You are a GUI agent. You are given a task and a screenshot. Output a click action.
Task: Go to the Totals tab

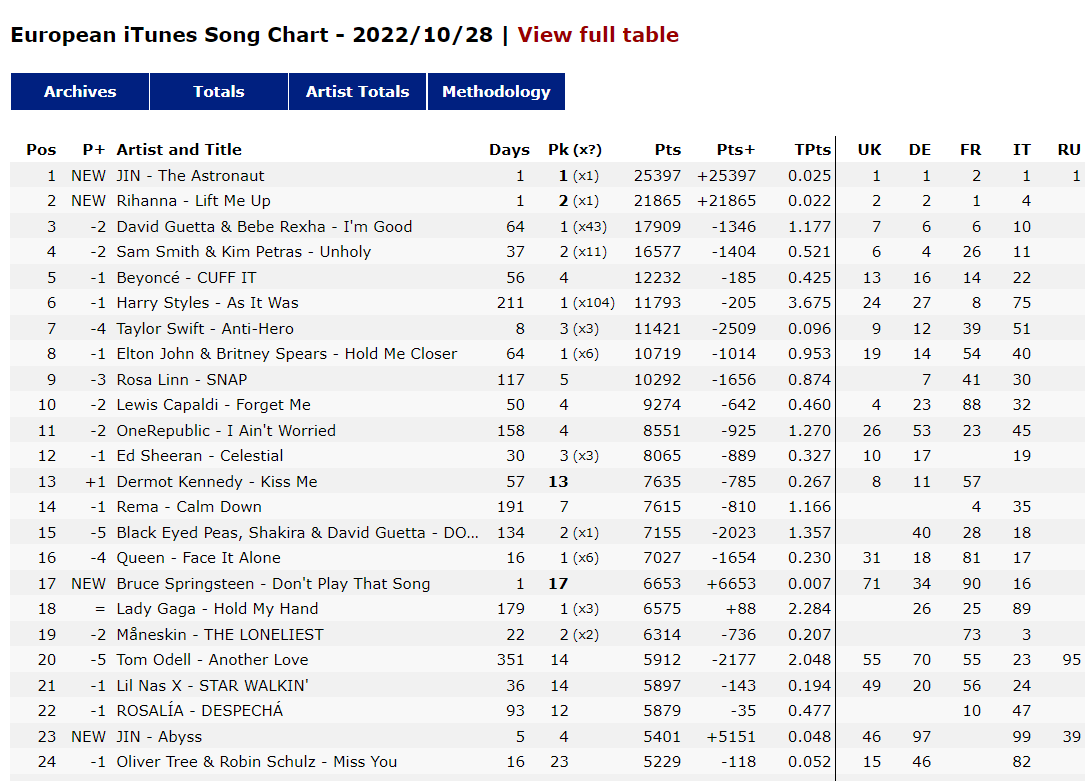click(219, 91)
